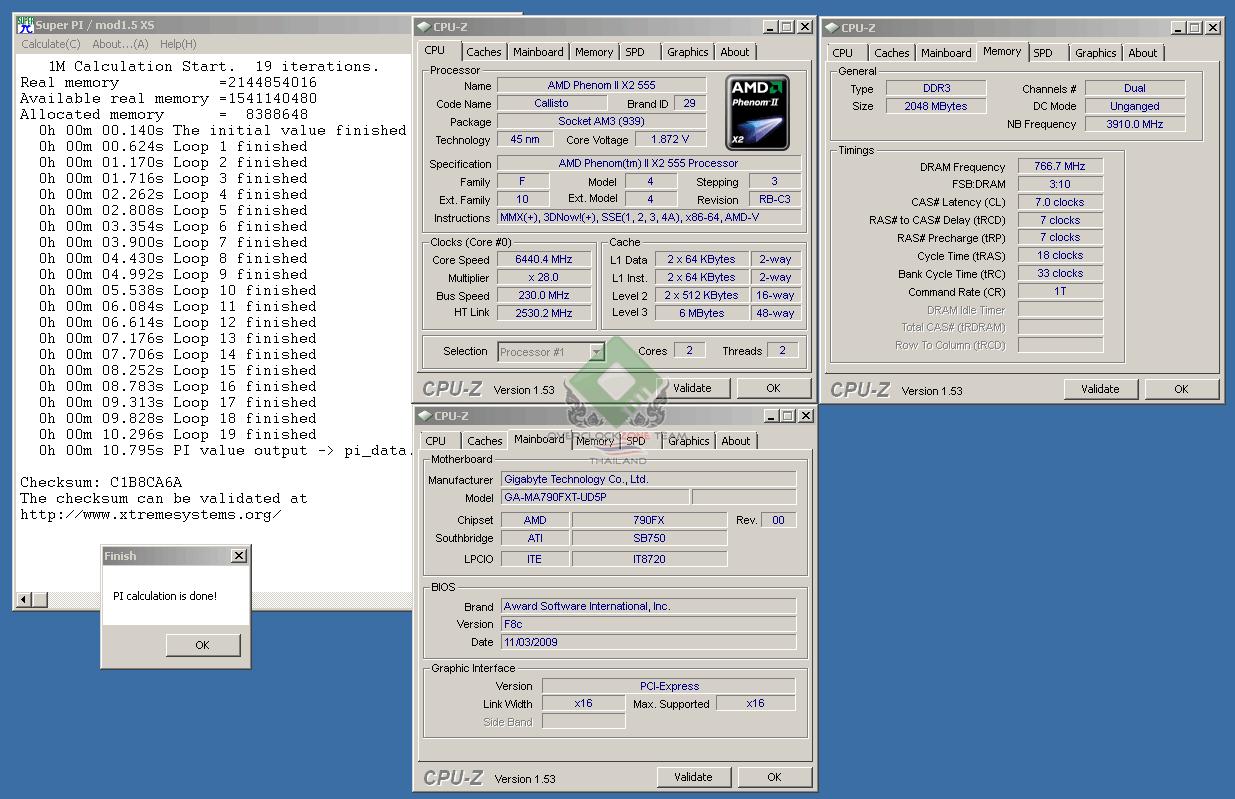Click the Southbridge model field SB750

point(649,538)
